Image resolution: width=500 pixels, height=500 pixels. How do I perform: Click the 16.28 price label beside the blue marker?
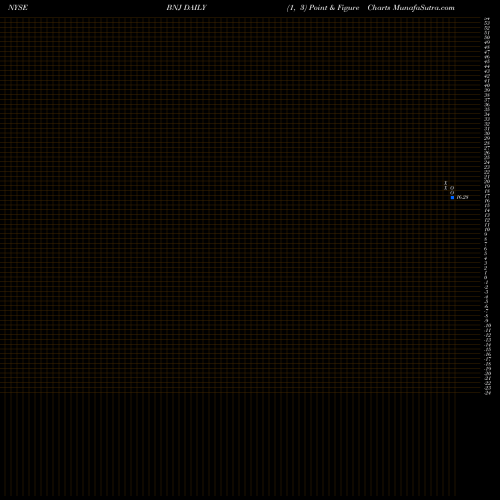click(x=462, y=197)
